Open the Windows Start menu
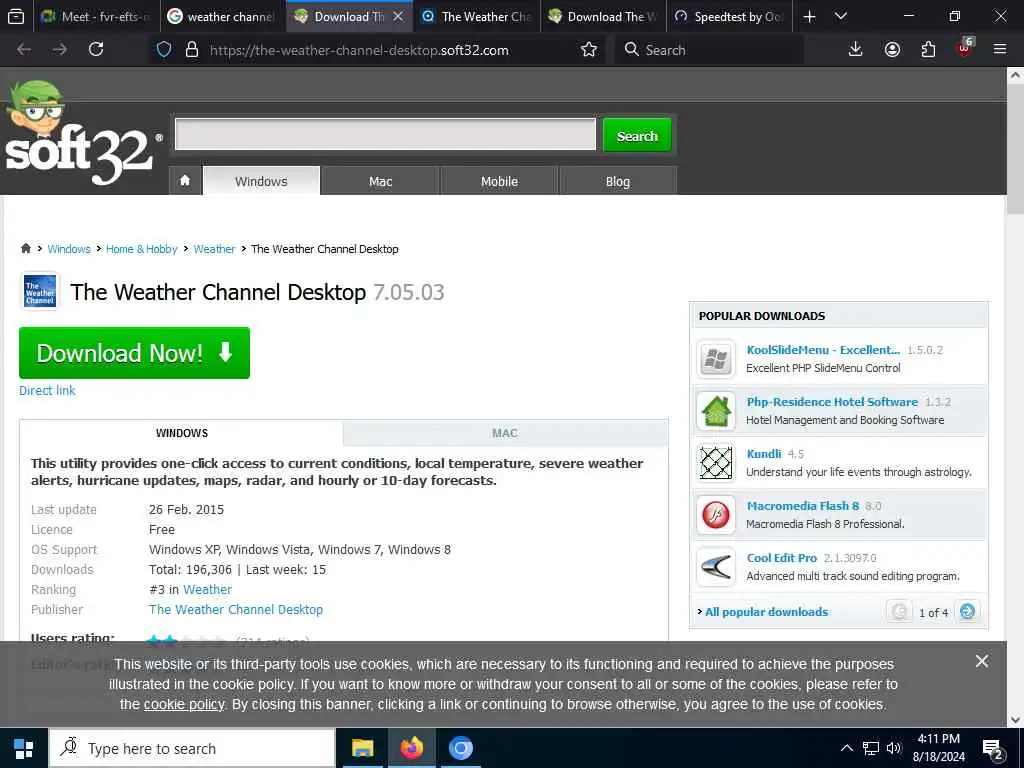The width and height of the screenshot is (1024, 768). coord(24,748)
